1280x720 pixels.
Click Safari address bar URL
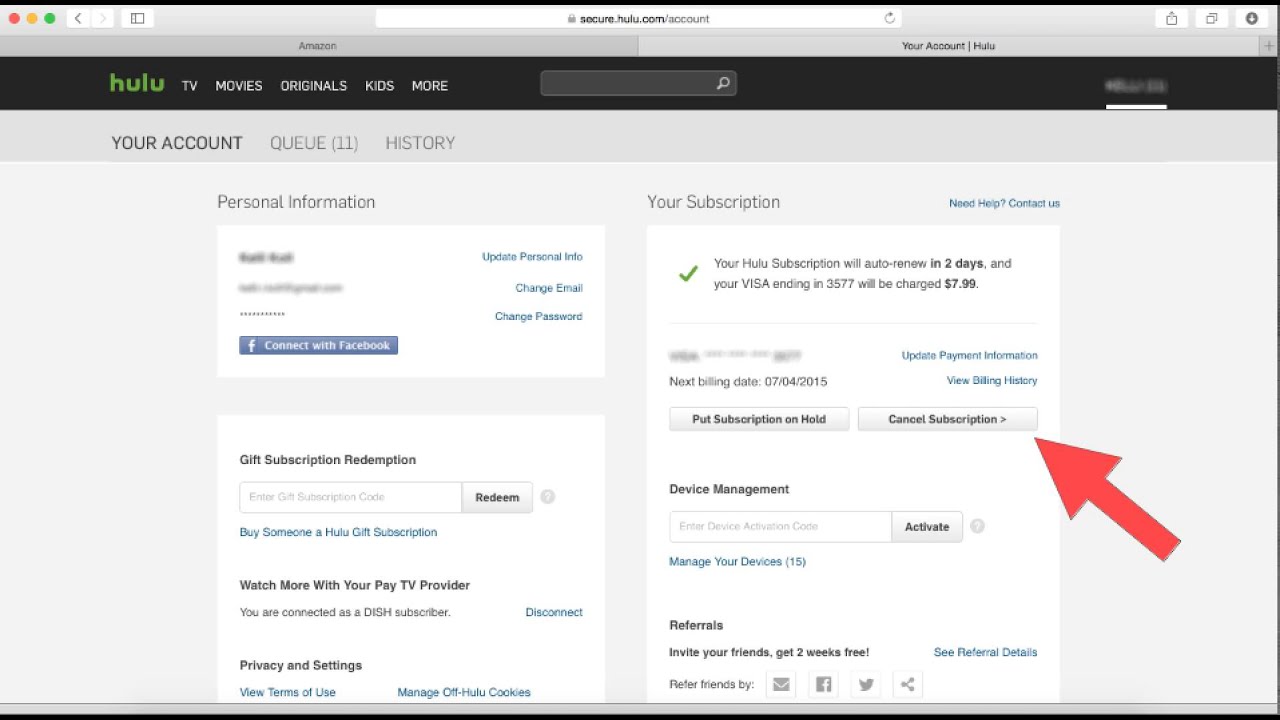click(638, 18)
